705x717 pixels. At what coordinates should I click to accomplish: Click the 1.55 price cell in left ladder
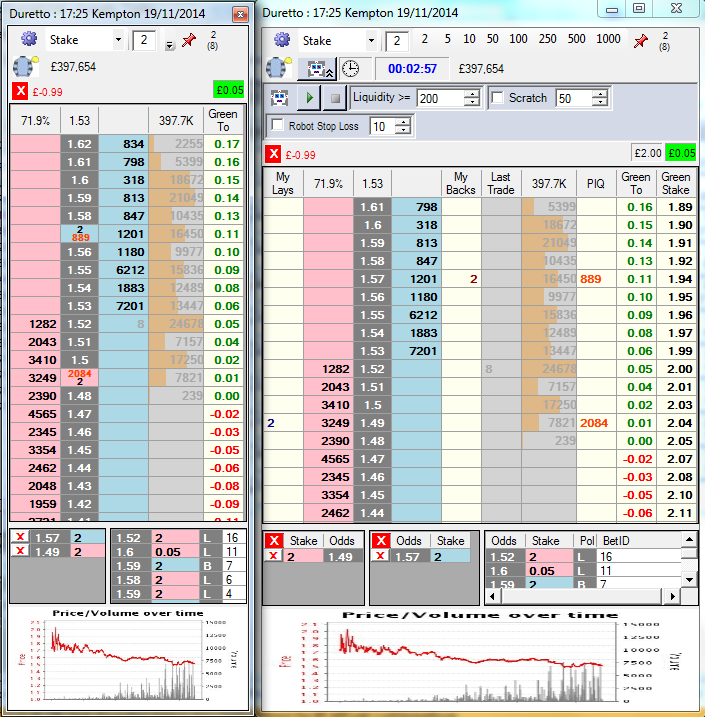(x=80, y=270)
